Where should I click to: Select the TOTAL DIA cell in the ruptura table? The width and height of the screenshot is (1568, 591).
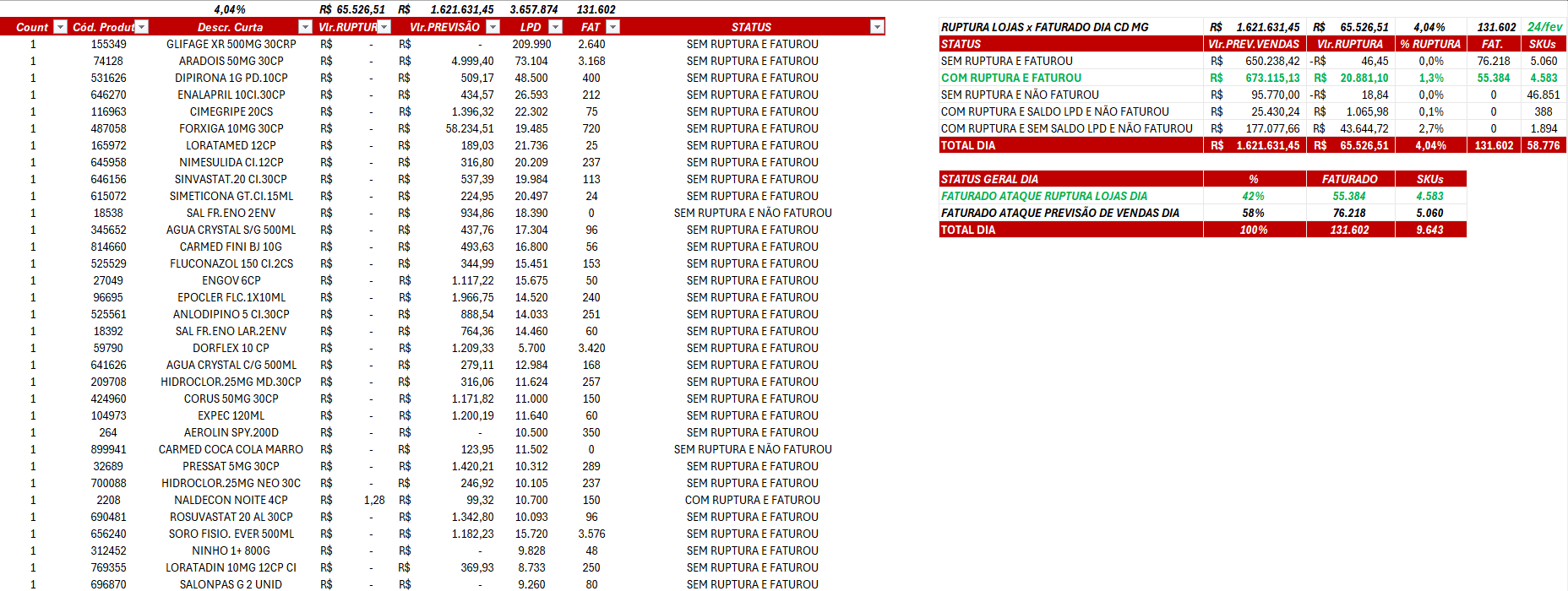[968, 145]
